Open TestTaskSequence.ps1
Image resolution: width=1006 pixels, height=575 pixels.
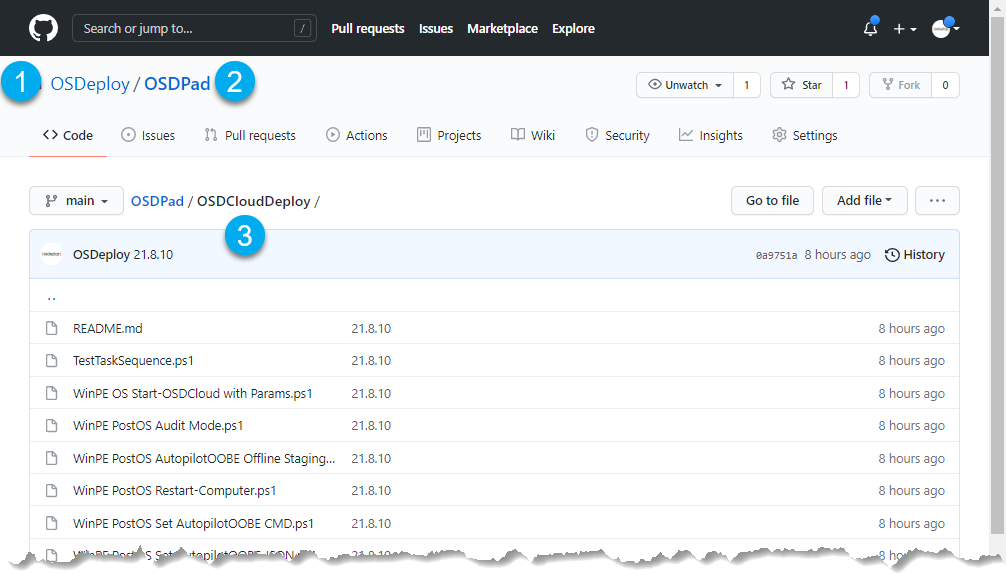point(133,361)
